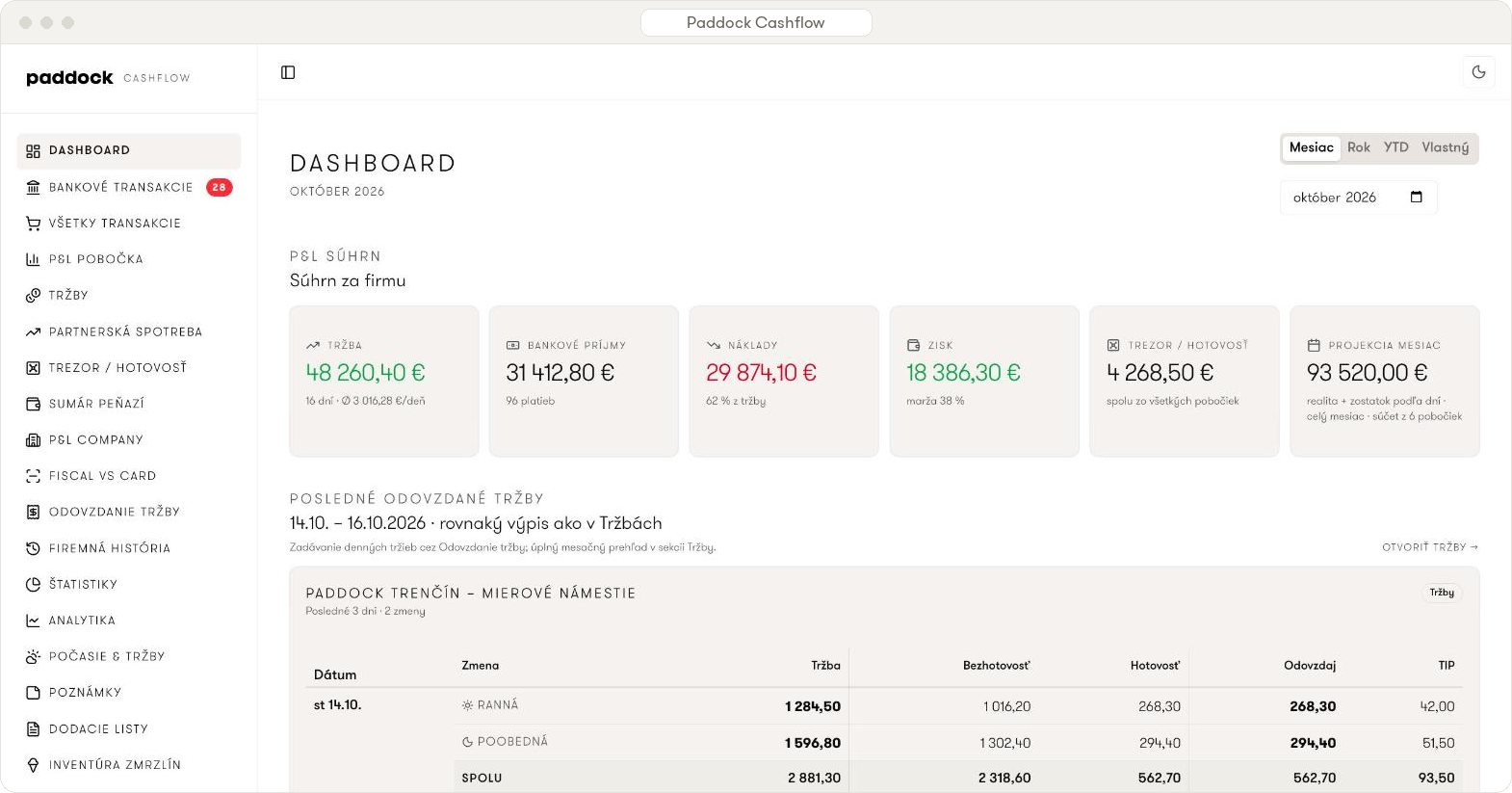
Task: Select the Mesiac period tab
Action: [x=1312, y=147]
